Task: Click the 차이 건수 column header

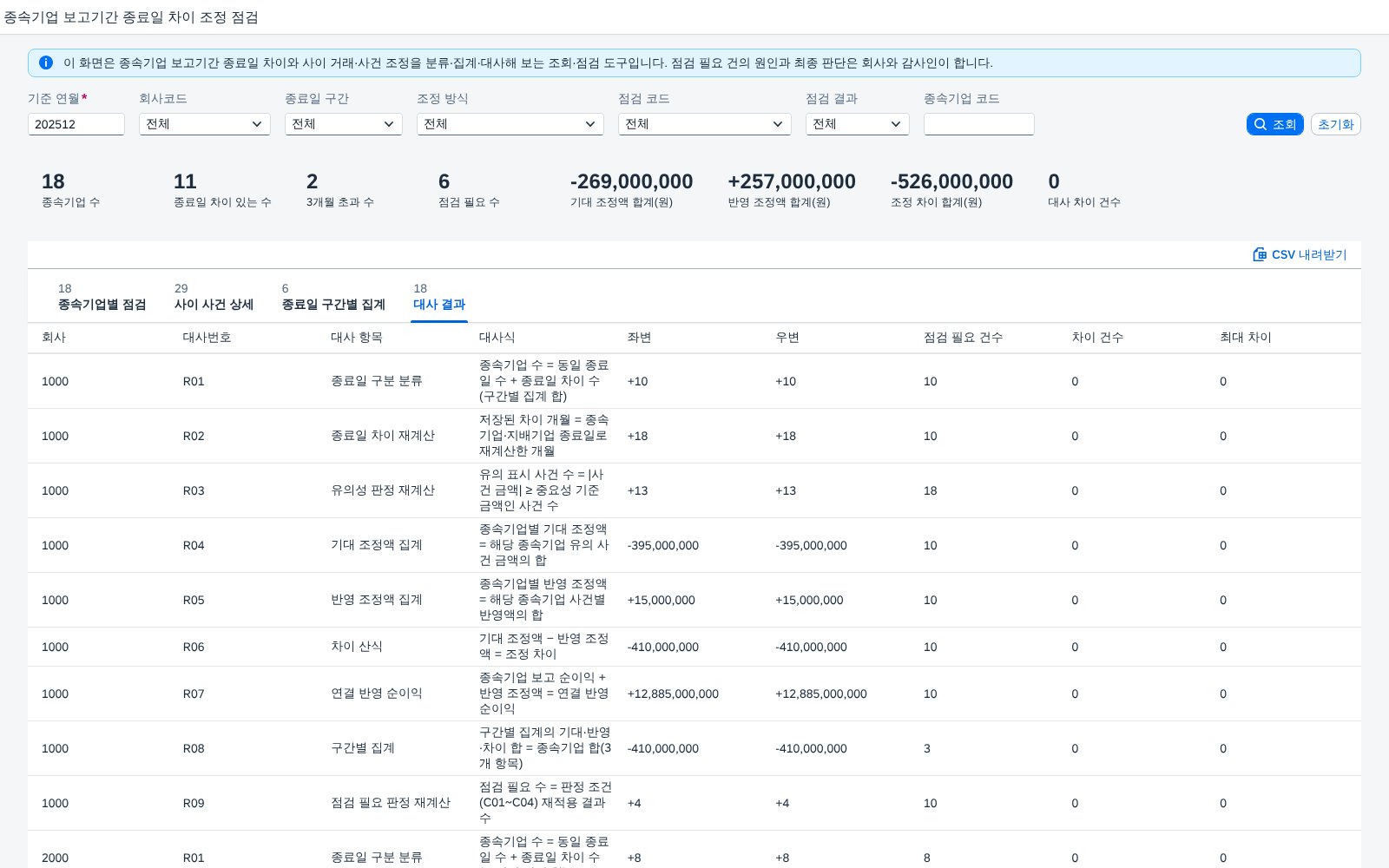Action: coord(1097,338)
